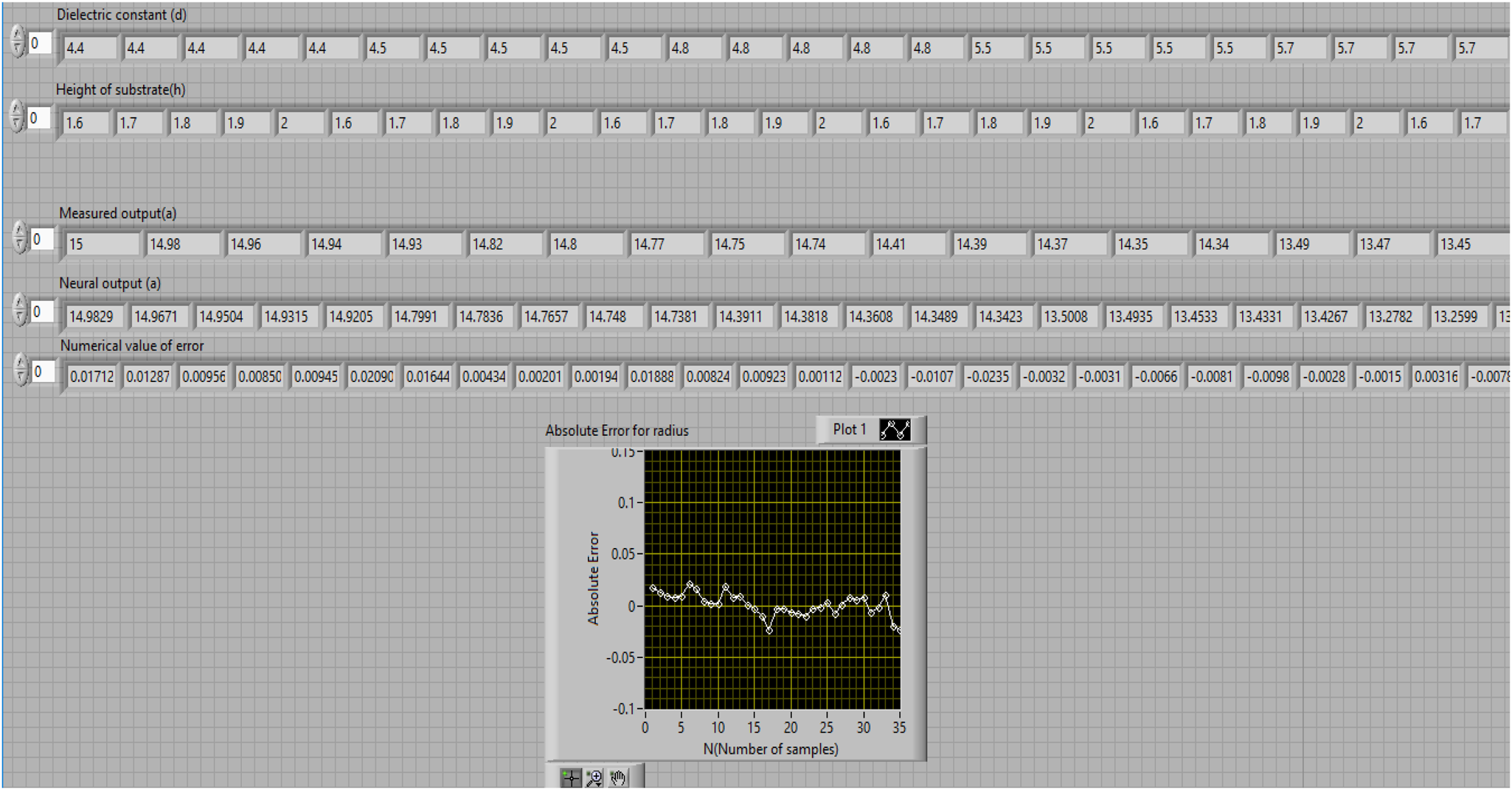This screenshot has width=1512, height=790.
Task: Select first Measured output cell showing 15
Action: (102, 244)
